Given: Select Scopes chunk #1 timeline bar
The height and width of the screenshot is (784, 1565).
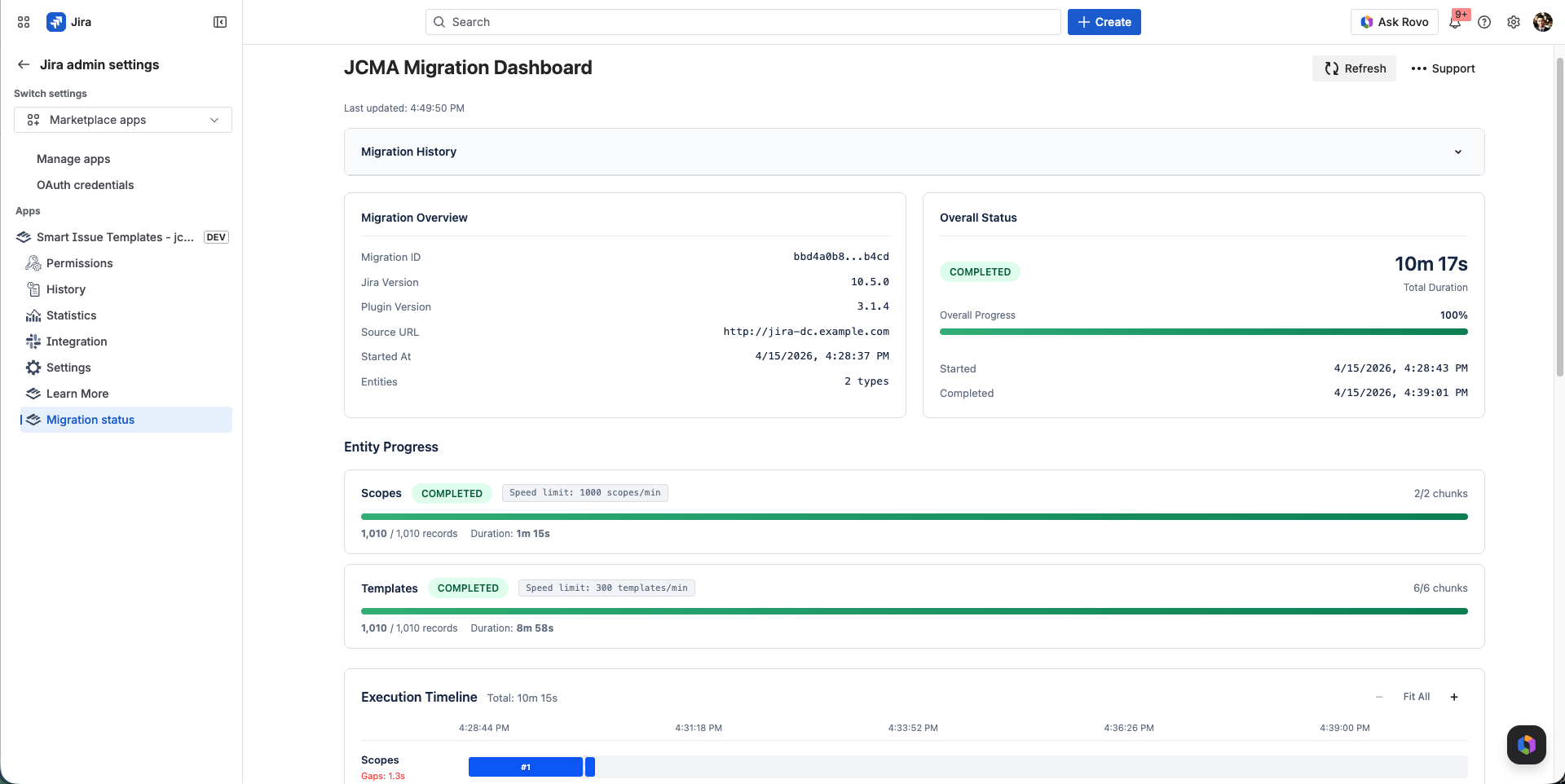Looking at the screenshot, I should click(526, 767).
